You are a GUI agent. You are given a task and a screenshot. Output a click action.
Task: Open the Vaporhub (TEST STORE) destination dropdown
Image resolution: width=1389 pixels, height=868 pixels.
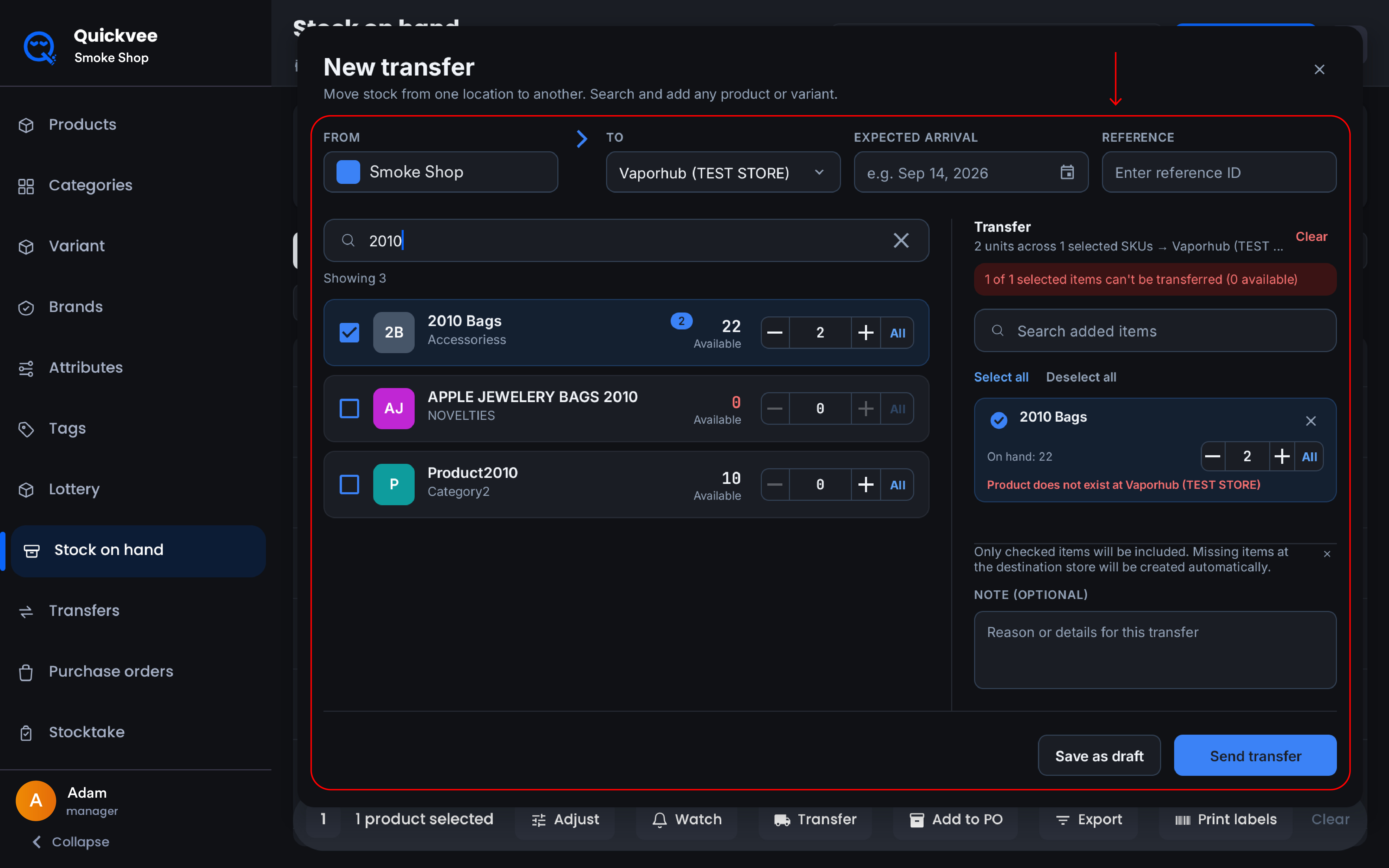[723, 172]
